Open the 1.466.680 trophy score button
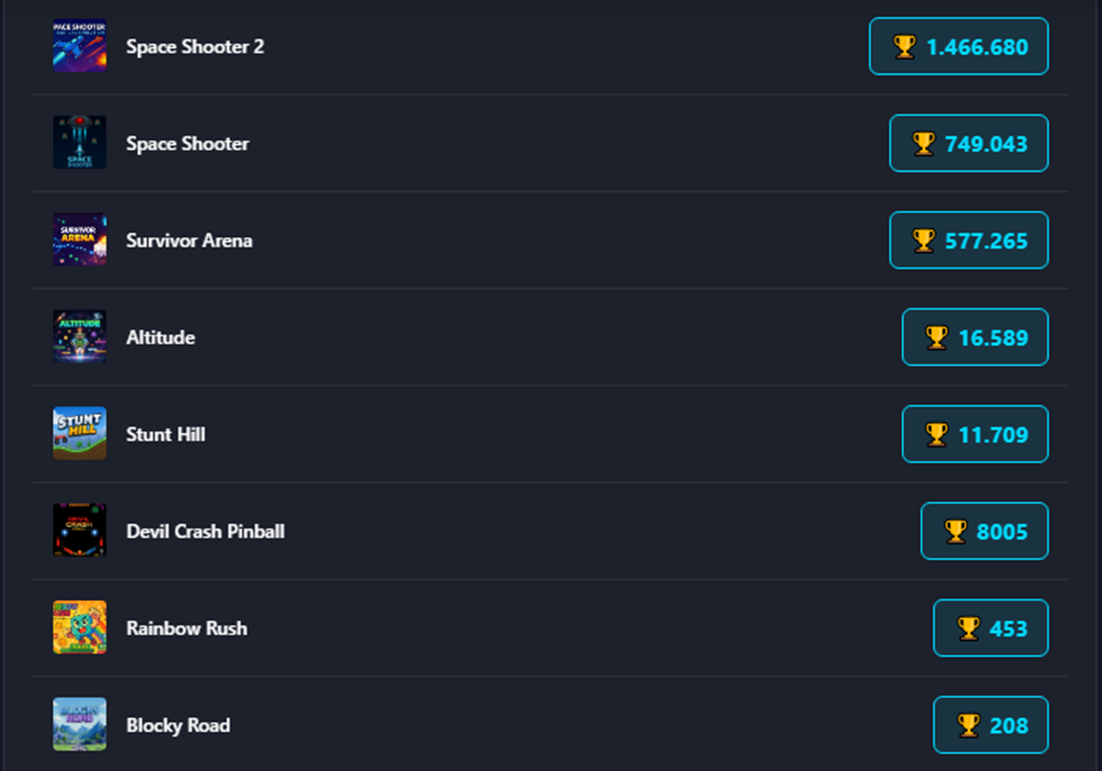The image size is (1102, 771). pos(959,46)
